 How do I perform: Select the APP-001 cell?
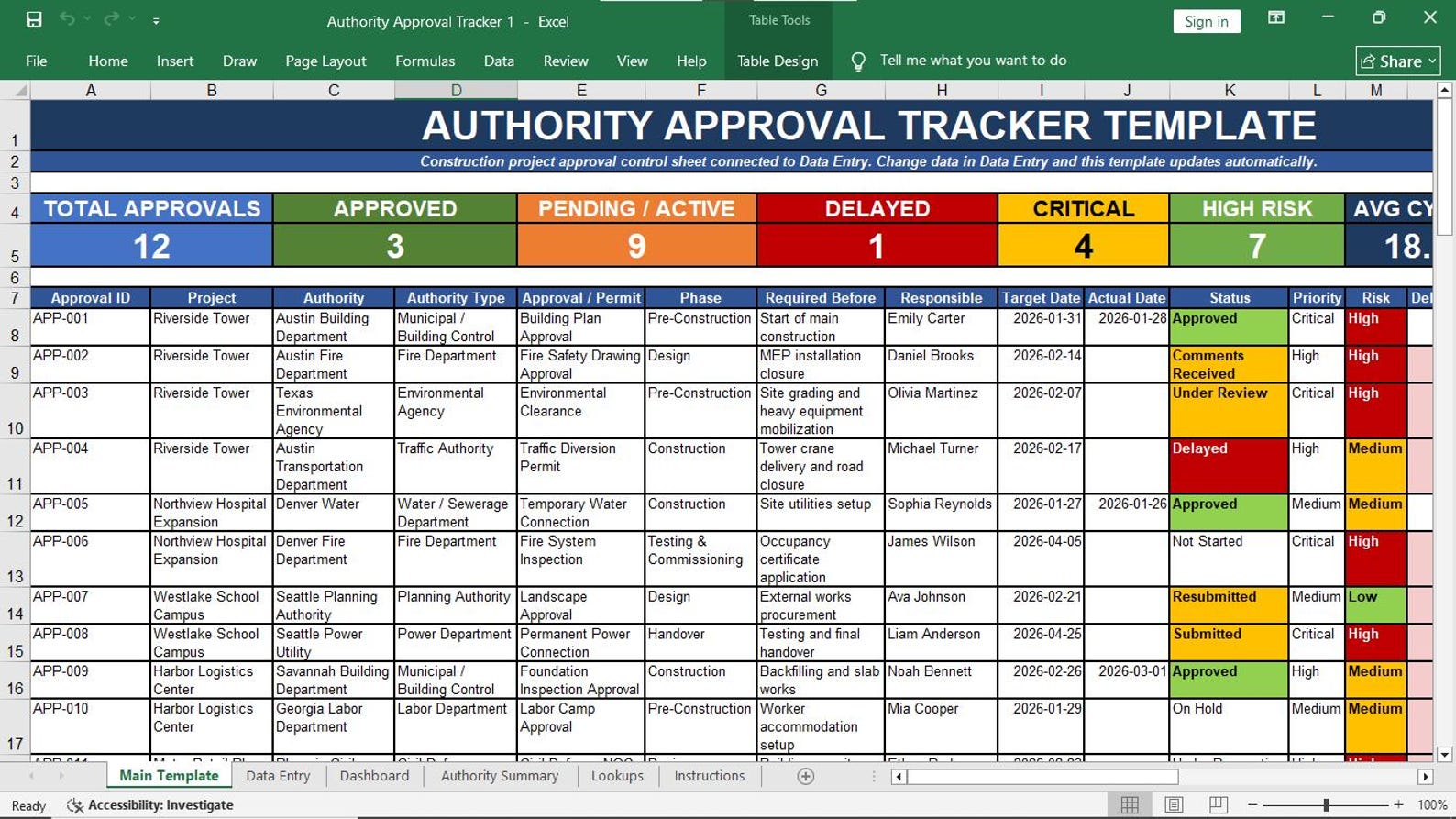pyautogui.click(x=90, y=326)
